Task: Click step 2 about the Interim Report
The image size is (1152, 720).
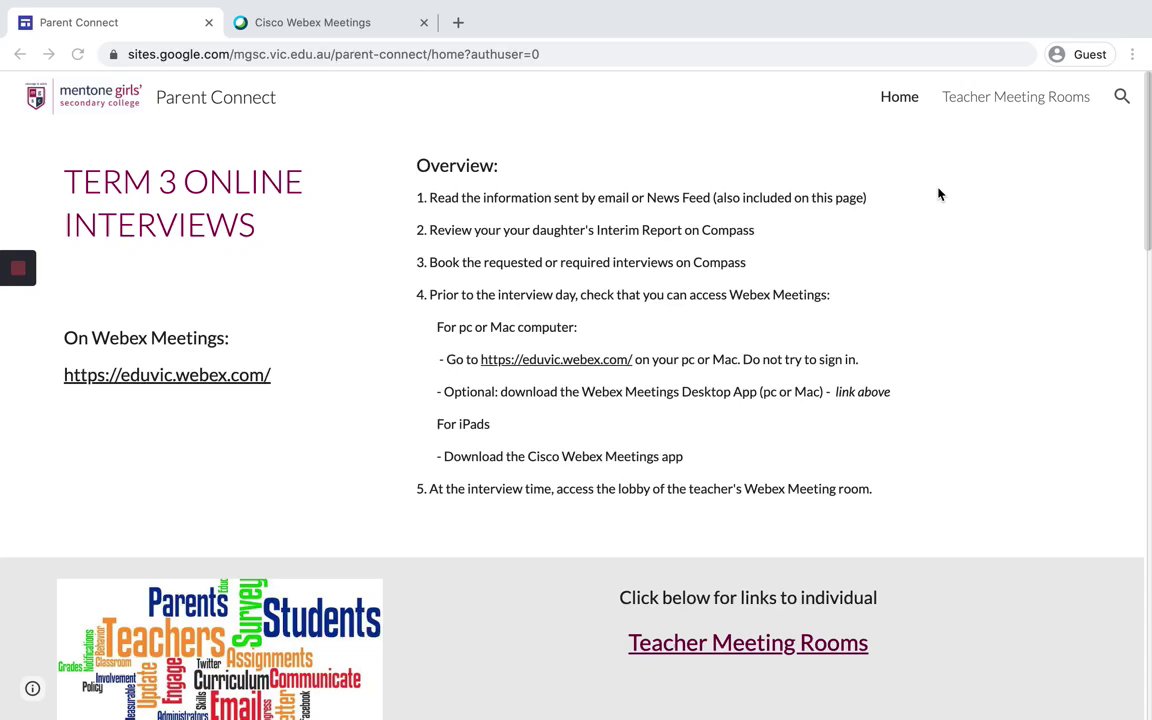Action: [586, 230]
